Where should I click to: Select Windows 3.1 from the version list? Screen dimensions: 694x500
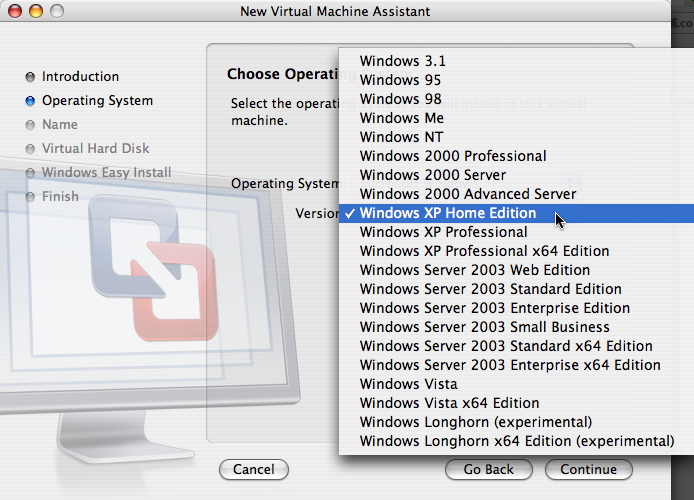pos(402,61)
